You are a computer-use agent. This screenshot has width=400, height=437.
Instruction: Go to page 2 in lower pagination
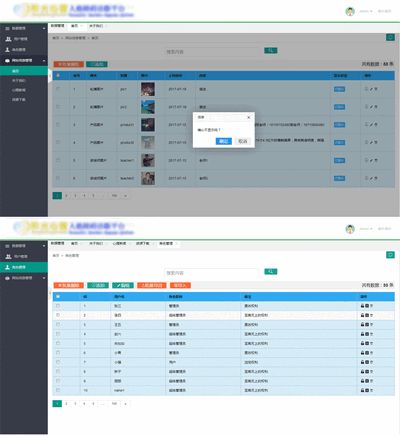(66, 404)
